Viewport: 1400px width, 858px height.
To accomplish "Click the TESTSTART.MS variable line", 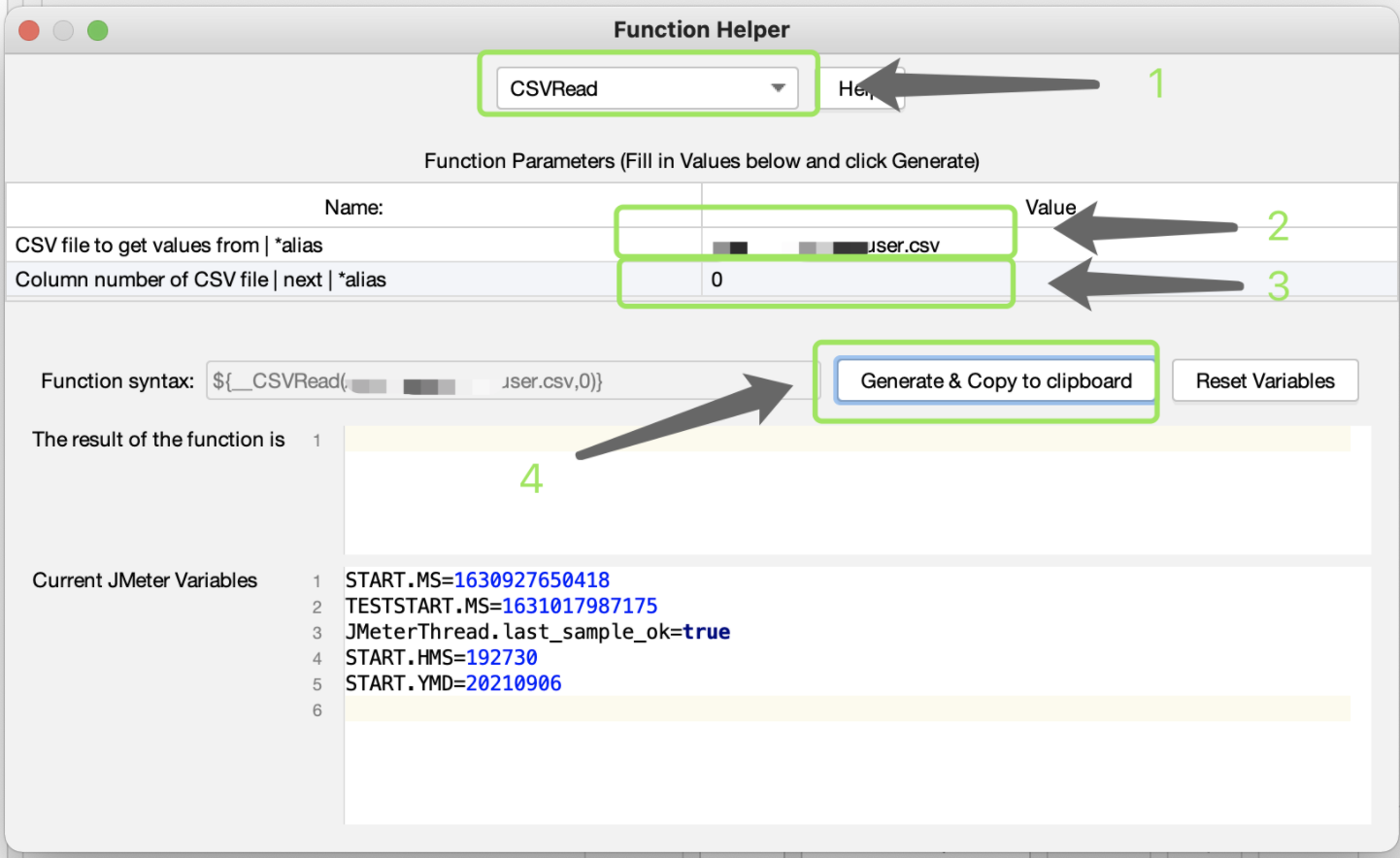I will click(x=502, y=607).
